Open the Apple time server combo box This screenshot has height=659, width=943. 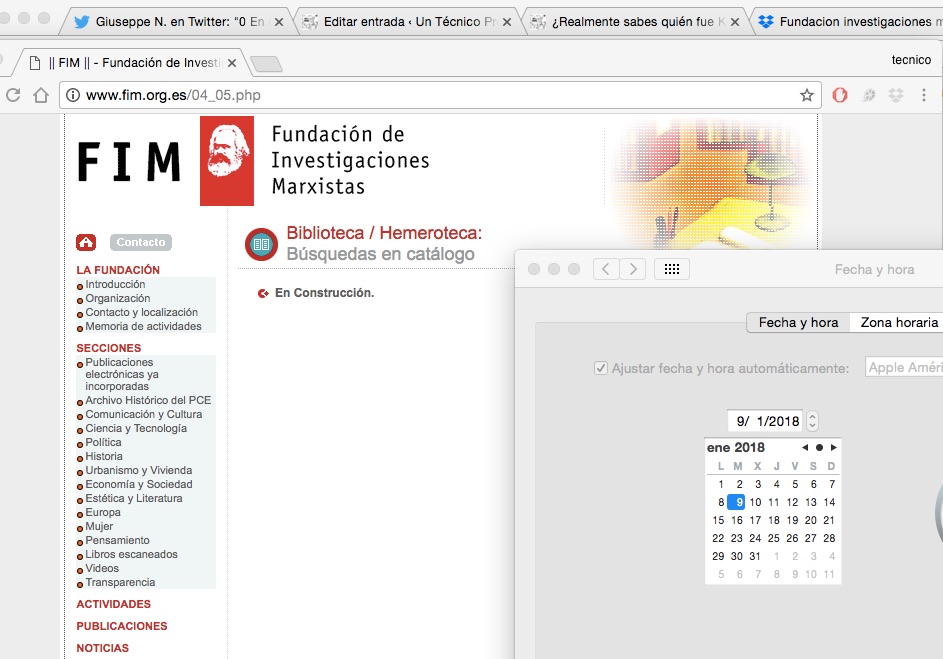[903, 368]
